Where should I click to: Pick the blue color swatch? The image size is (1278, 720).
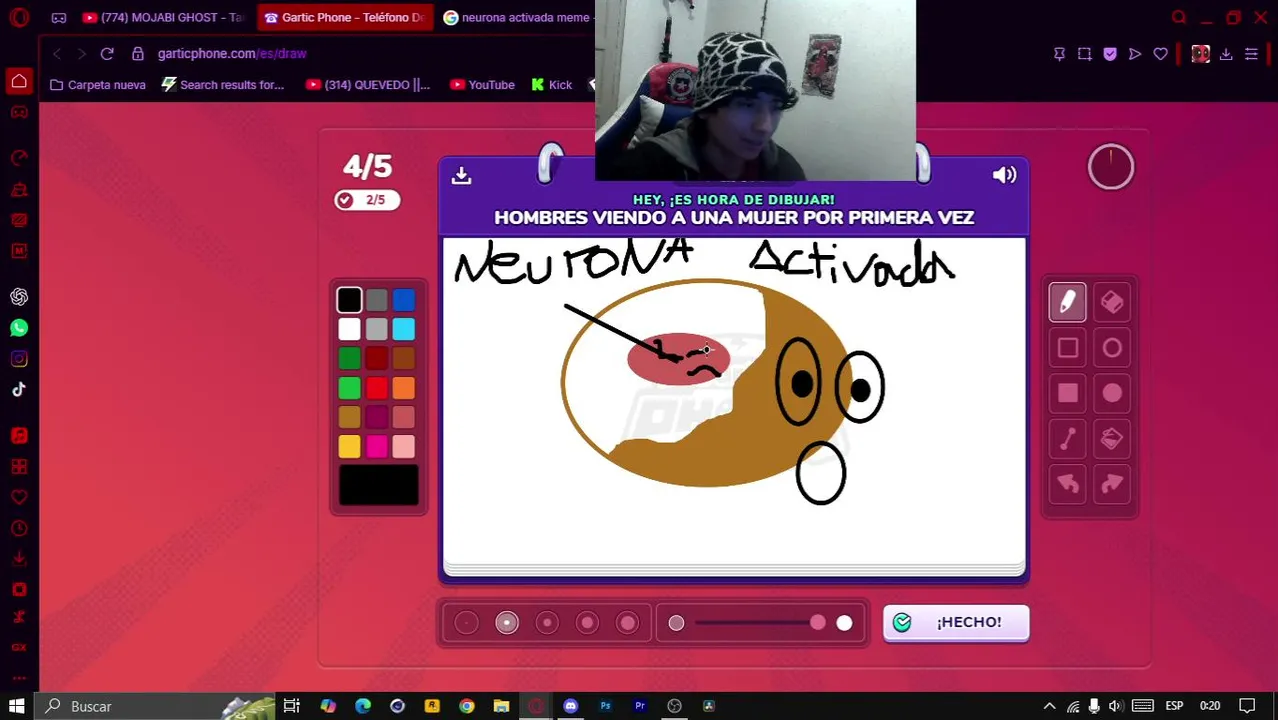[x=403, y=299]
